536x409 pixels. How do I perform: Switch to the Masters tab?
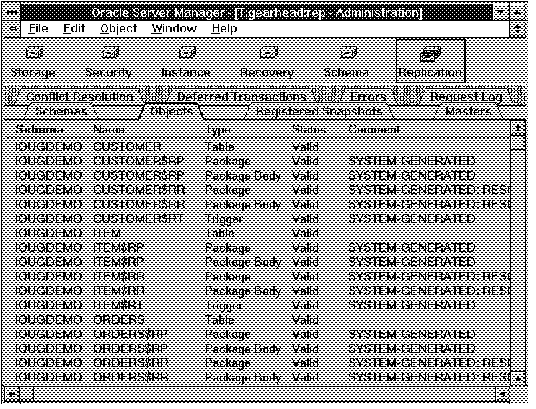[x=469, y=111]
